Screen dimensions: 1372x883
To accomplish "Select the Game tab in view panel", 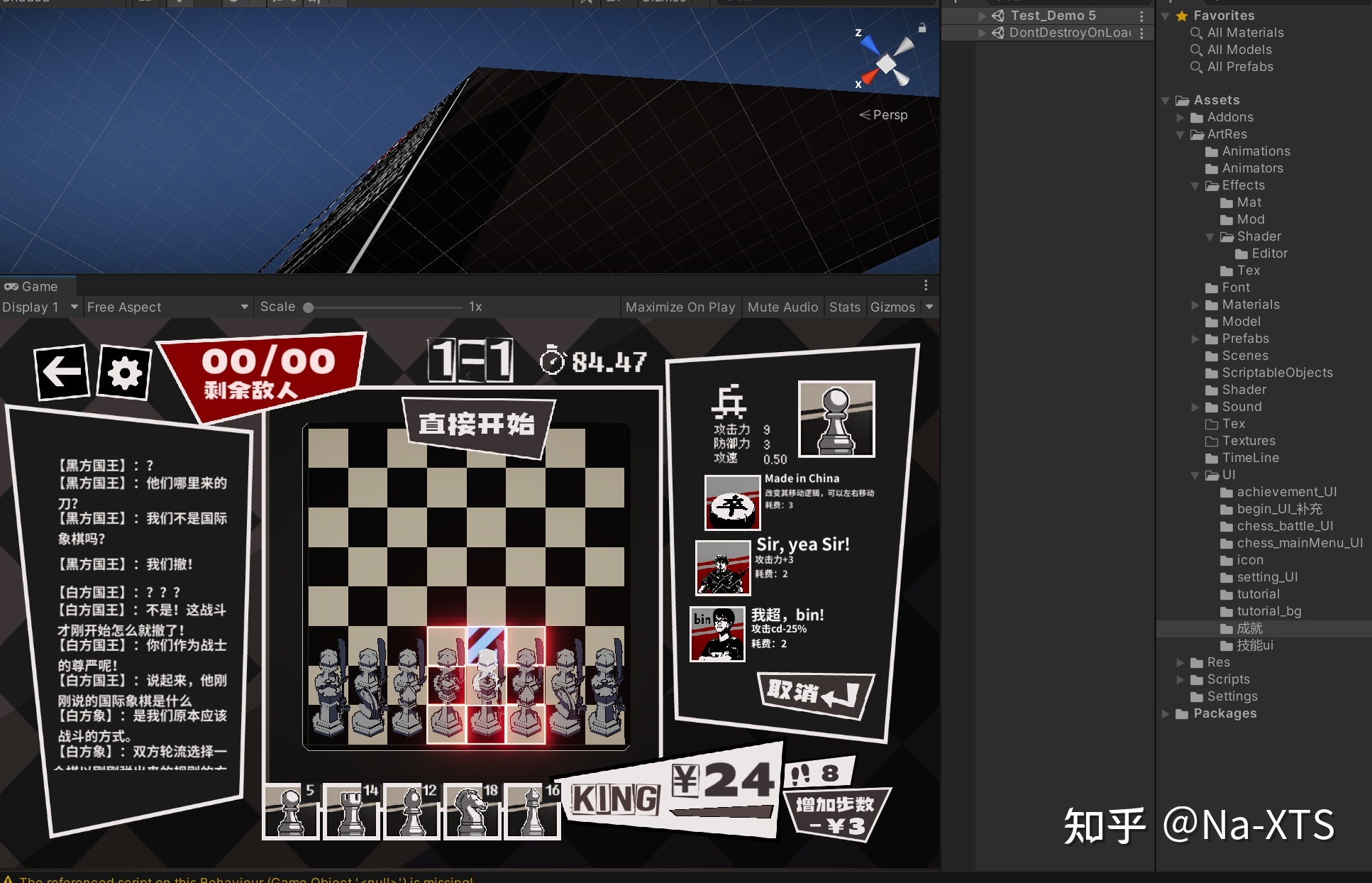I will pyautogui.click(x=35, y=286).
